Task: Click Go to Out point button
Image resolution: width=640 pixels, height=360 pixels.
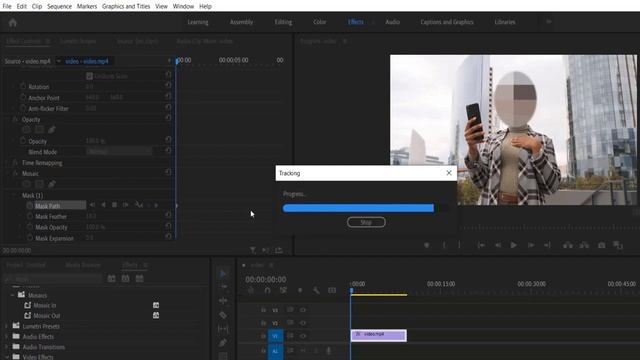Action: pos(547,245)
